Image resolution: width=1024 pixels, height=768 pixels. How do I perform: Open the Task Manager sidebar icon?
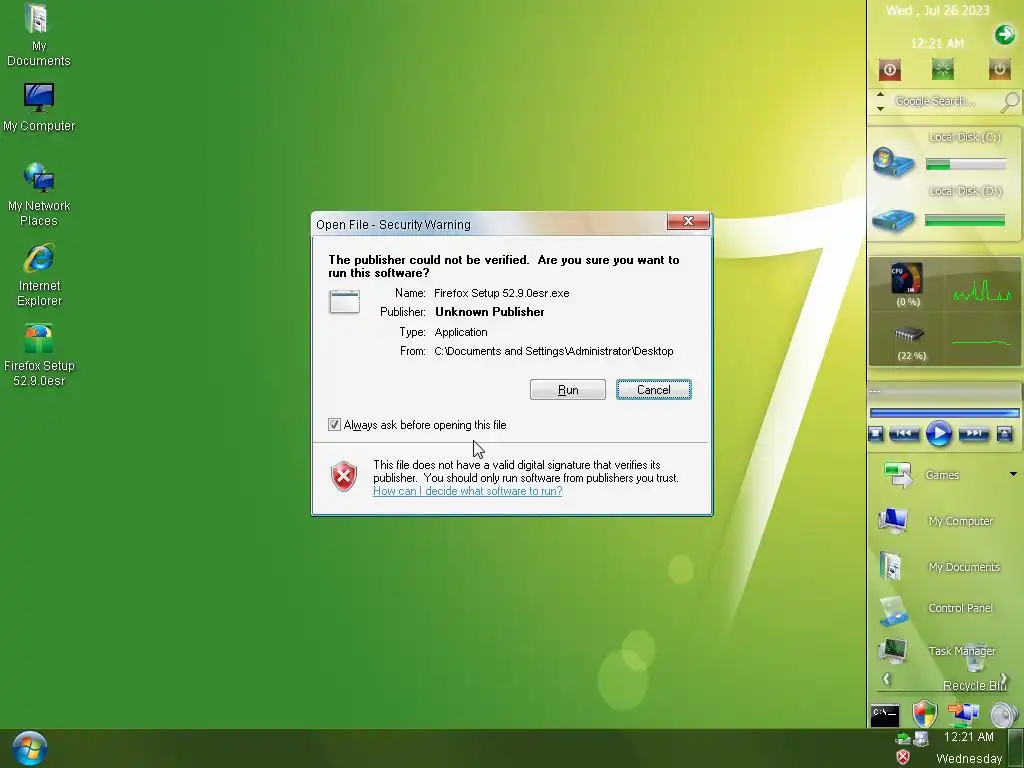892,650
